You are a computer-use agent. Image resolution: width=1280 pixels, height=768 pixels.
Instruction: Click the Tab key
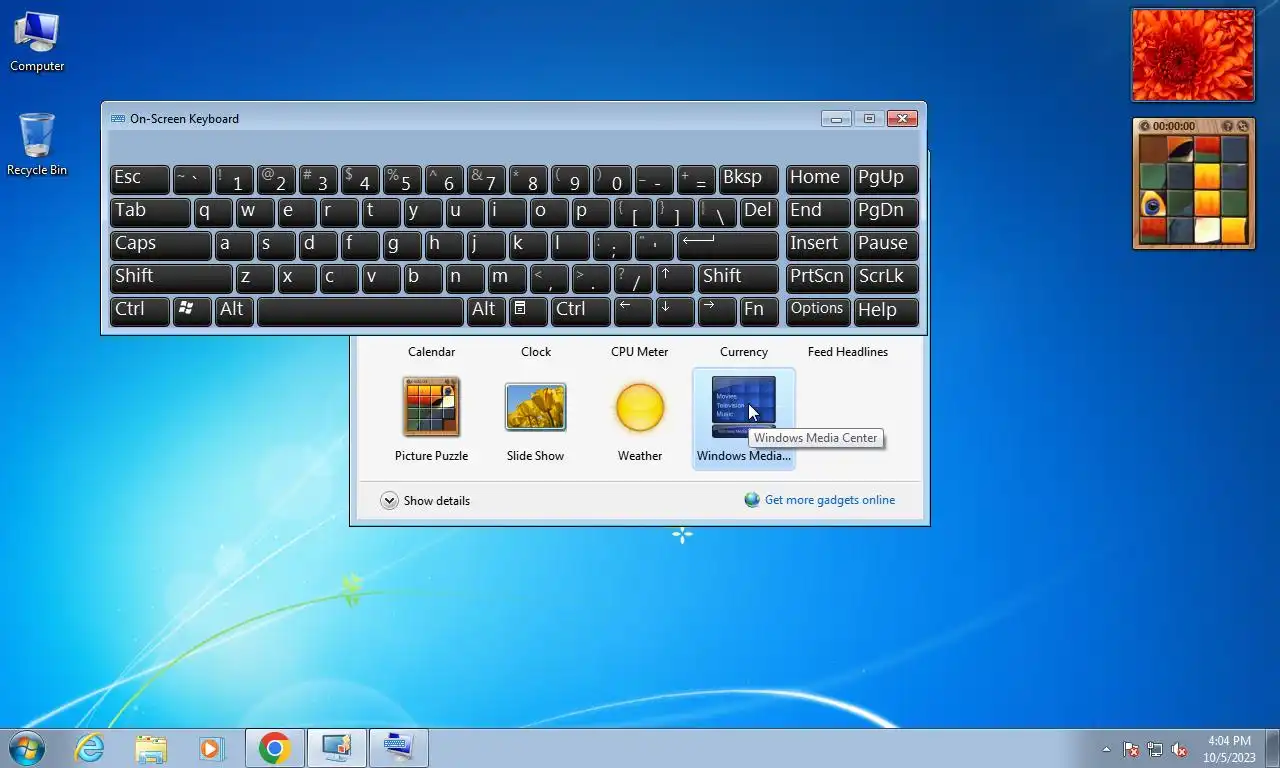[x=150, y=212]
